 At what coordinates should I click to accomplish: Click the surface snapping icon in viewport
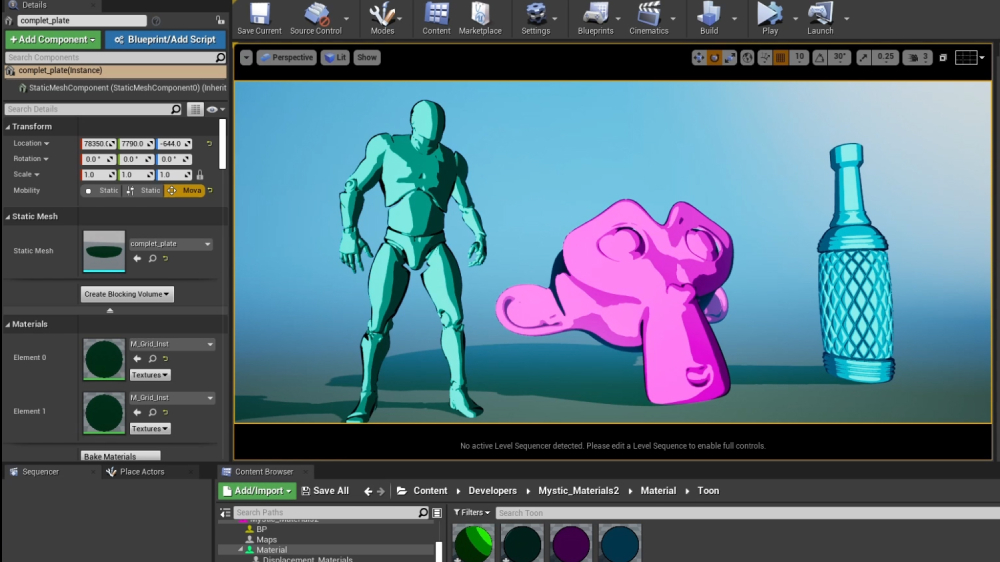tap(765, 57)
